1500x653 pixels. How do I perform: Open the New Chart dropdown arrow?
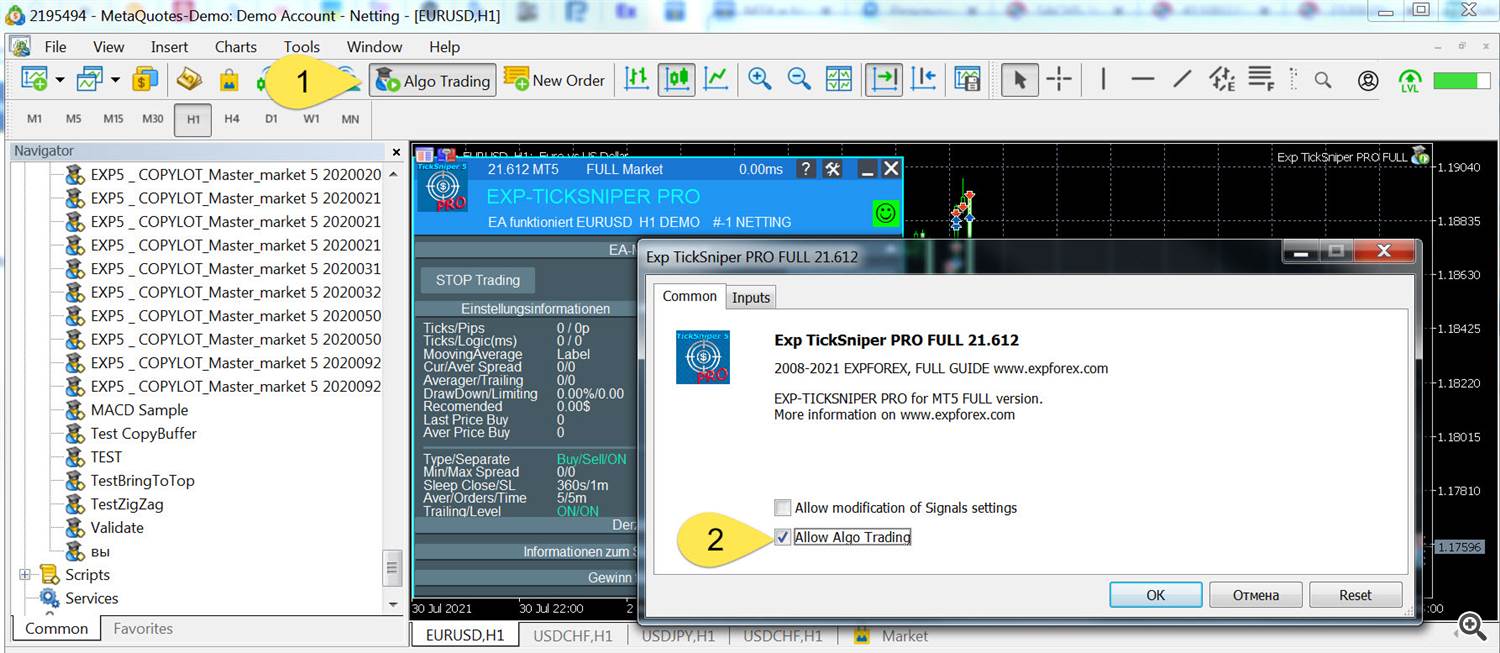coord(60,80)
